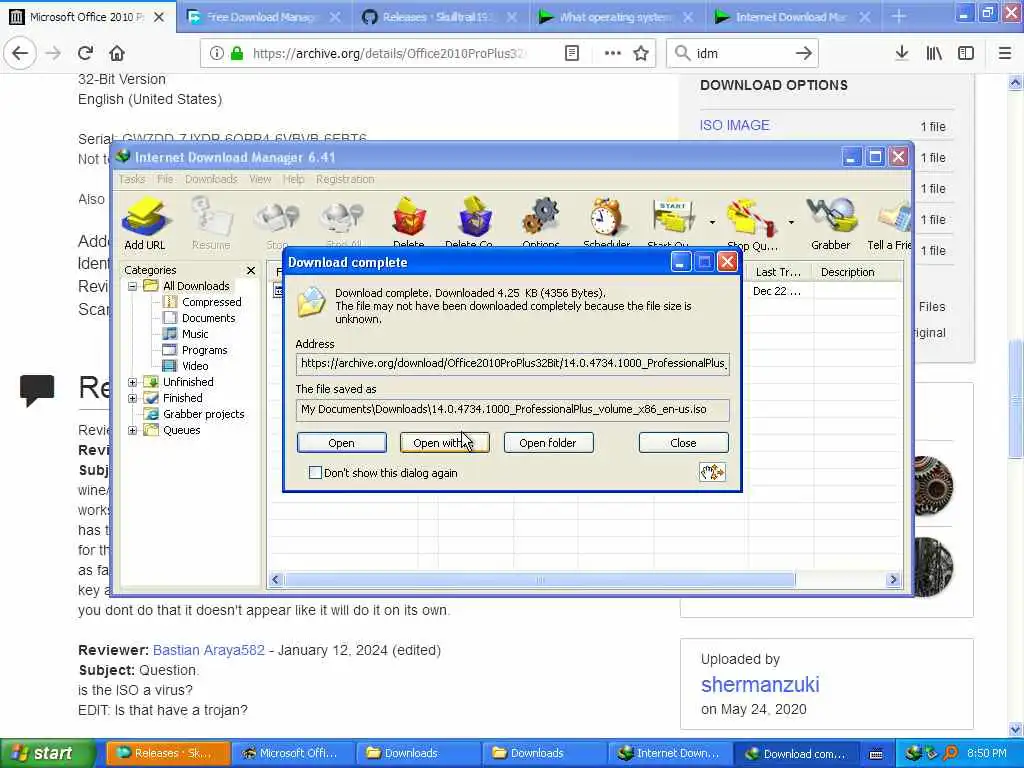The width and height of the screenshot is (1024, 768).
Task: Expand the Unfinished category
Action: (x=133, y=382)
